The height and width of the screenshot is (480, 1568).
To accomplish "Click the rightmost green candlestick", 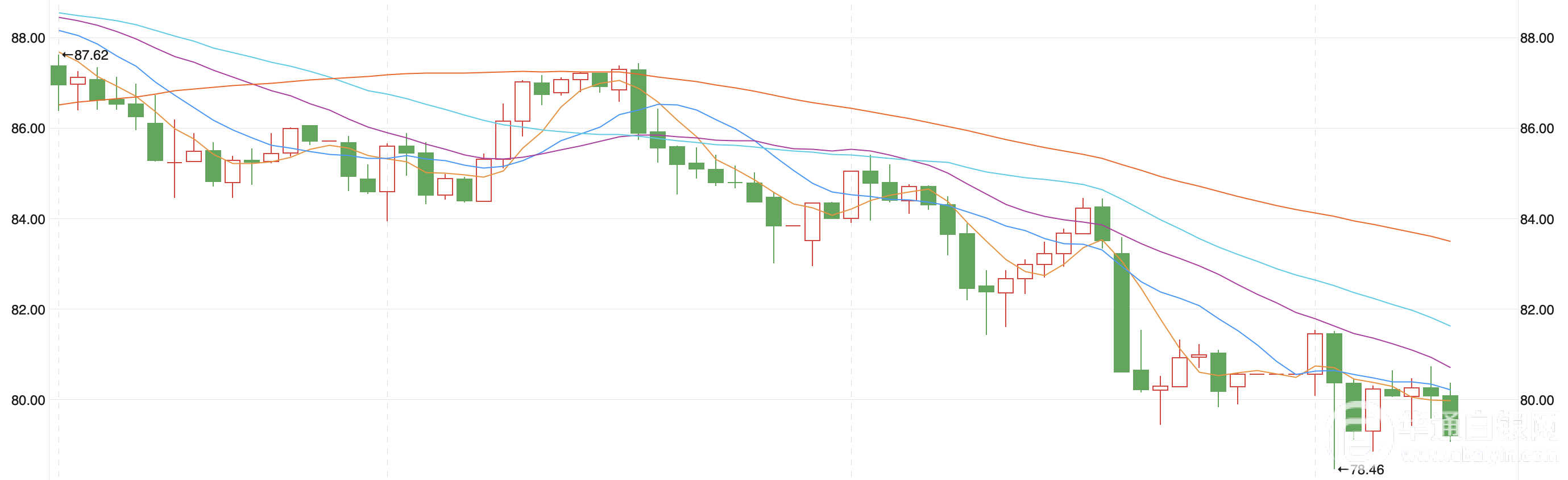I will coord(1450,415).
